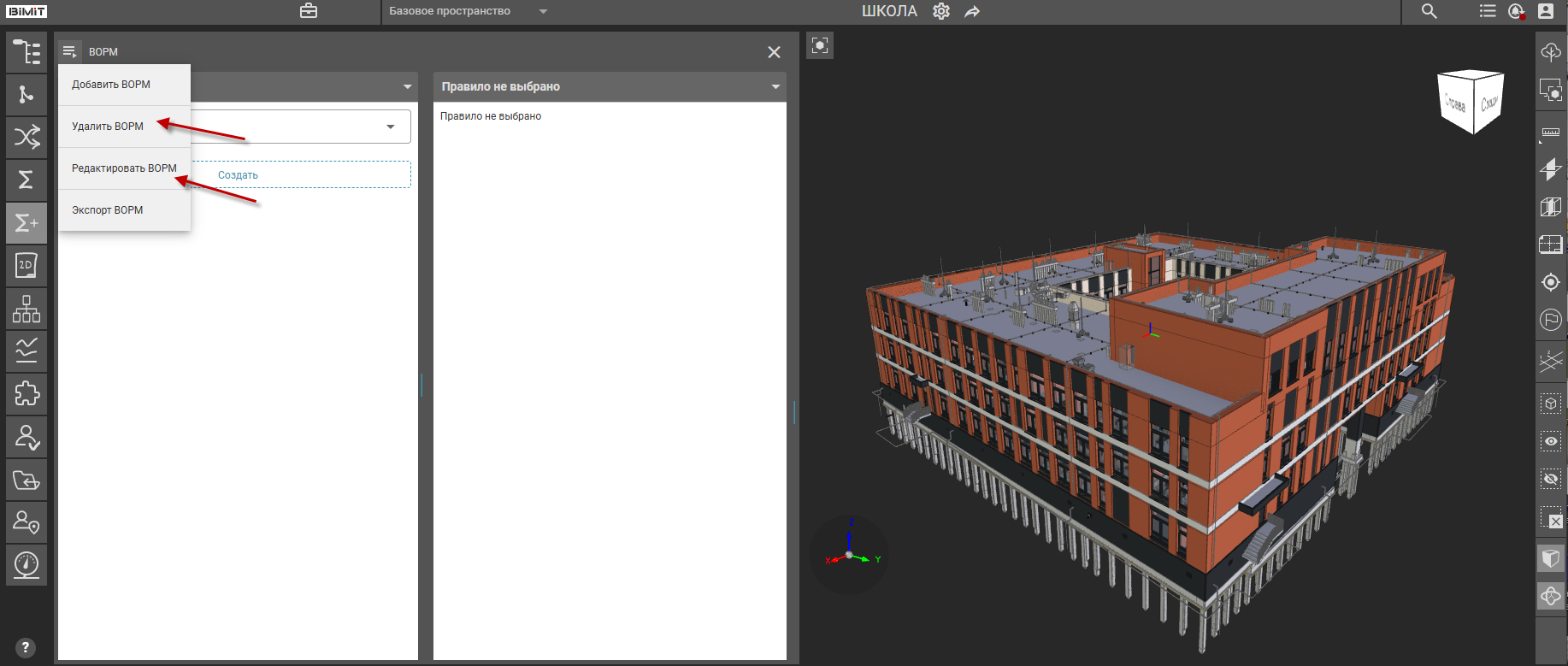
Task: Open the ВОРМ selection combo box
Action: (x=390, y=127)
